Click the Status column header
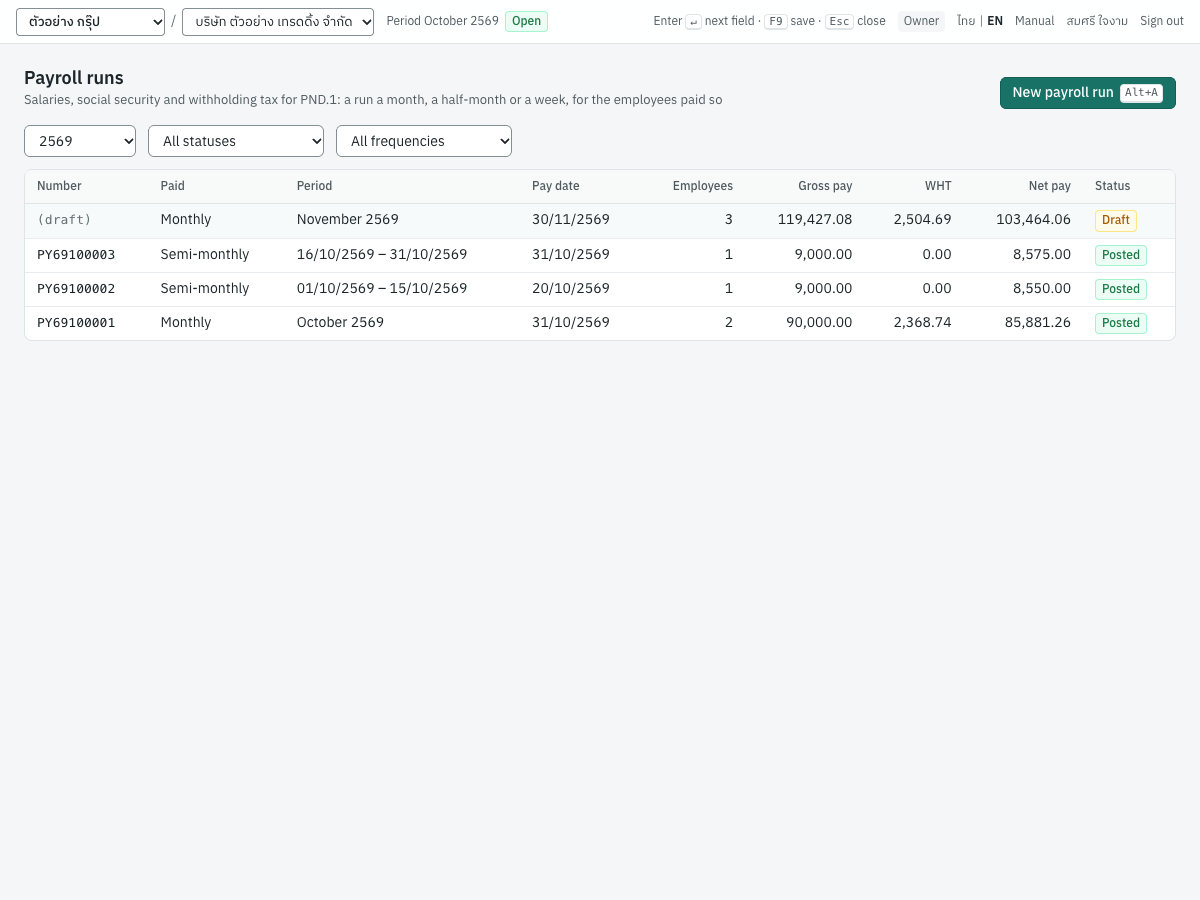The height and width of the screenshot is (900, 1200). [x=1113, y=186]
